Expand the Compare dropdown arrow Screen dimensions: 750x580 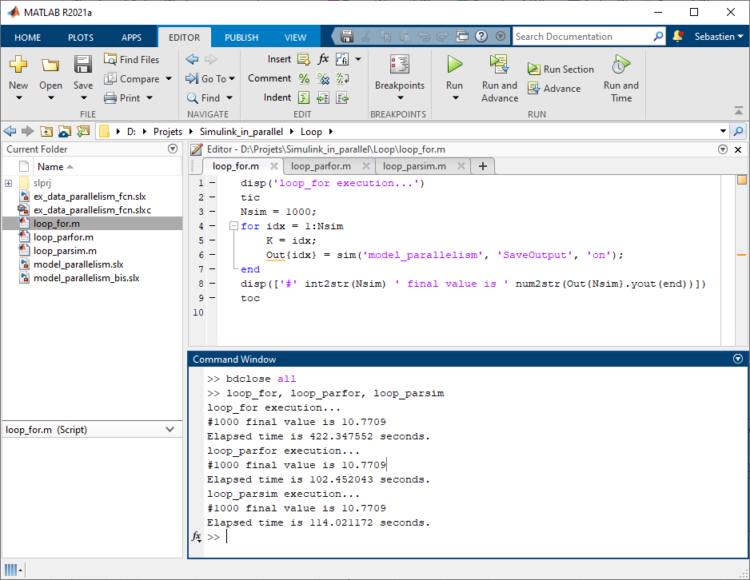point(169,78)
